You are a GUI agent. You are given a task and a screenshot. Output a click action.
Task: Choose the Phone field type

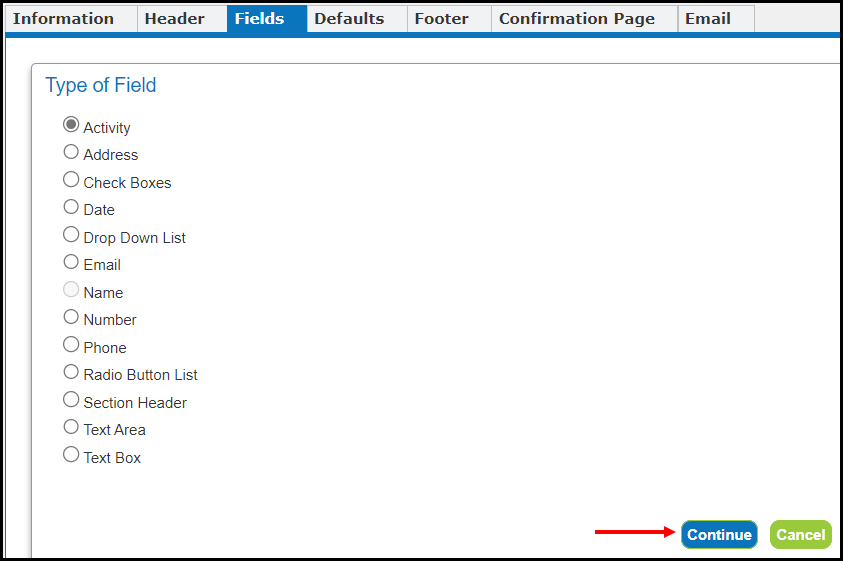click(71, 344)
